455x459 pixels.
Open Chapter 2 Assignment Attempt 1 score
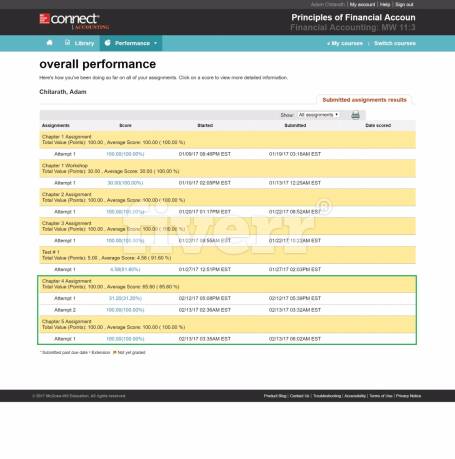(125, 212)
